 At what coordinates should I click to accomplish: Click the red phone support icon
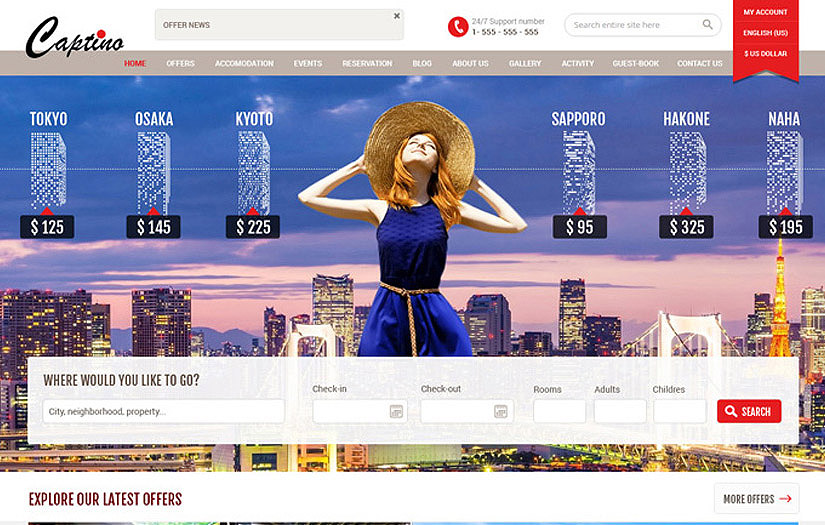[x=457, y=27]
